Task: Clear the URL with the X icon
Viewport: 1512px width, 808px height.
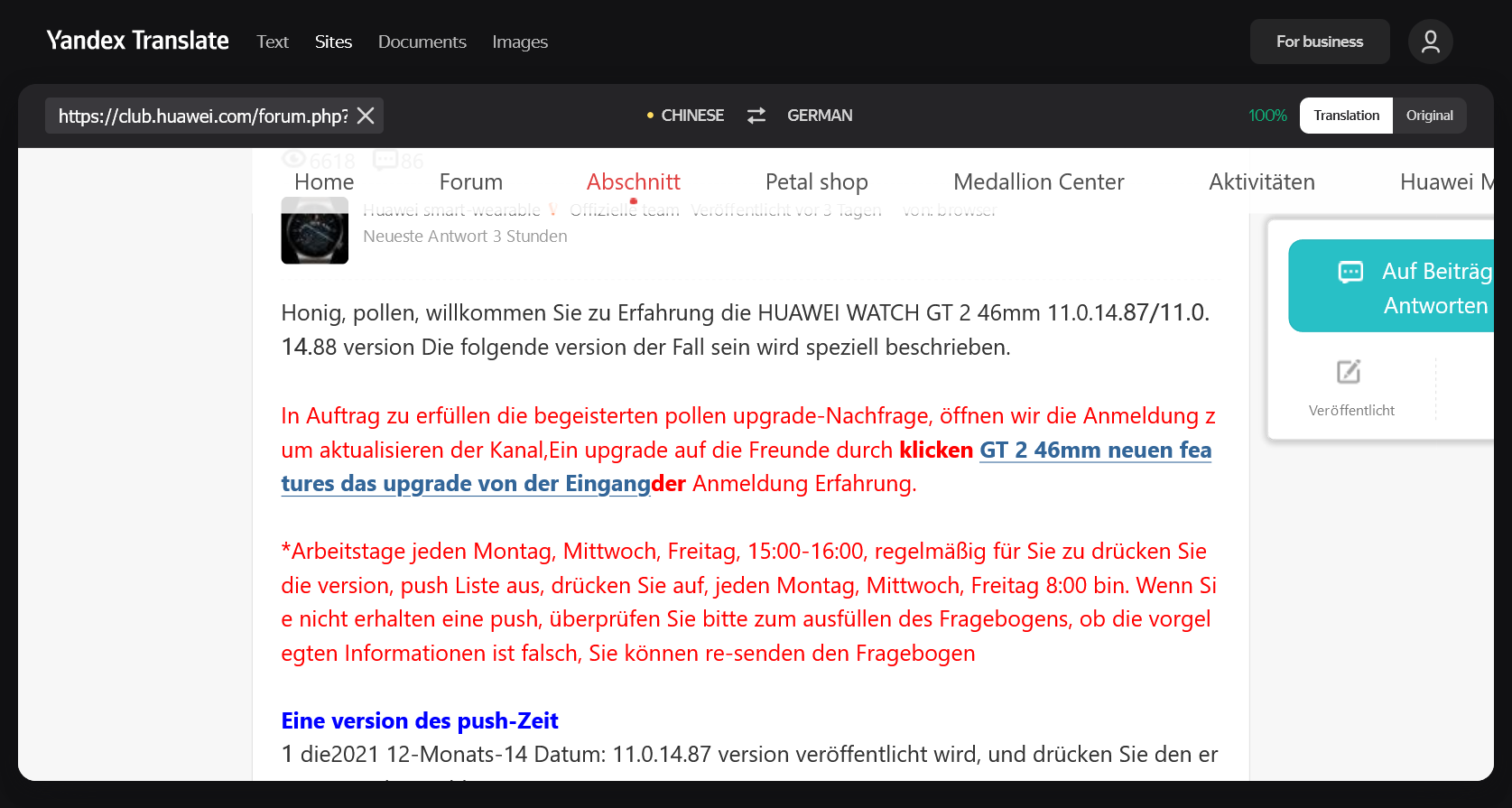Action: point(366,116)
